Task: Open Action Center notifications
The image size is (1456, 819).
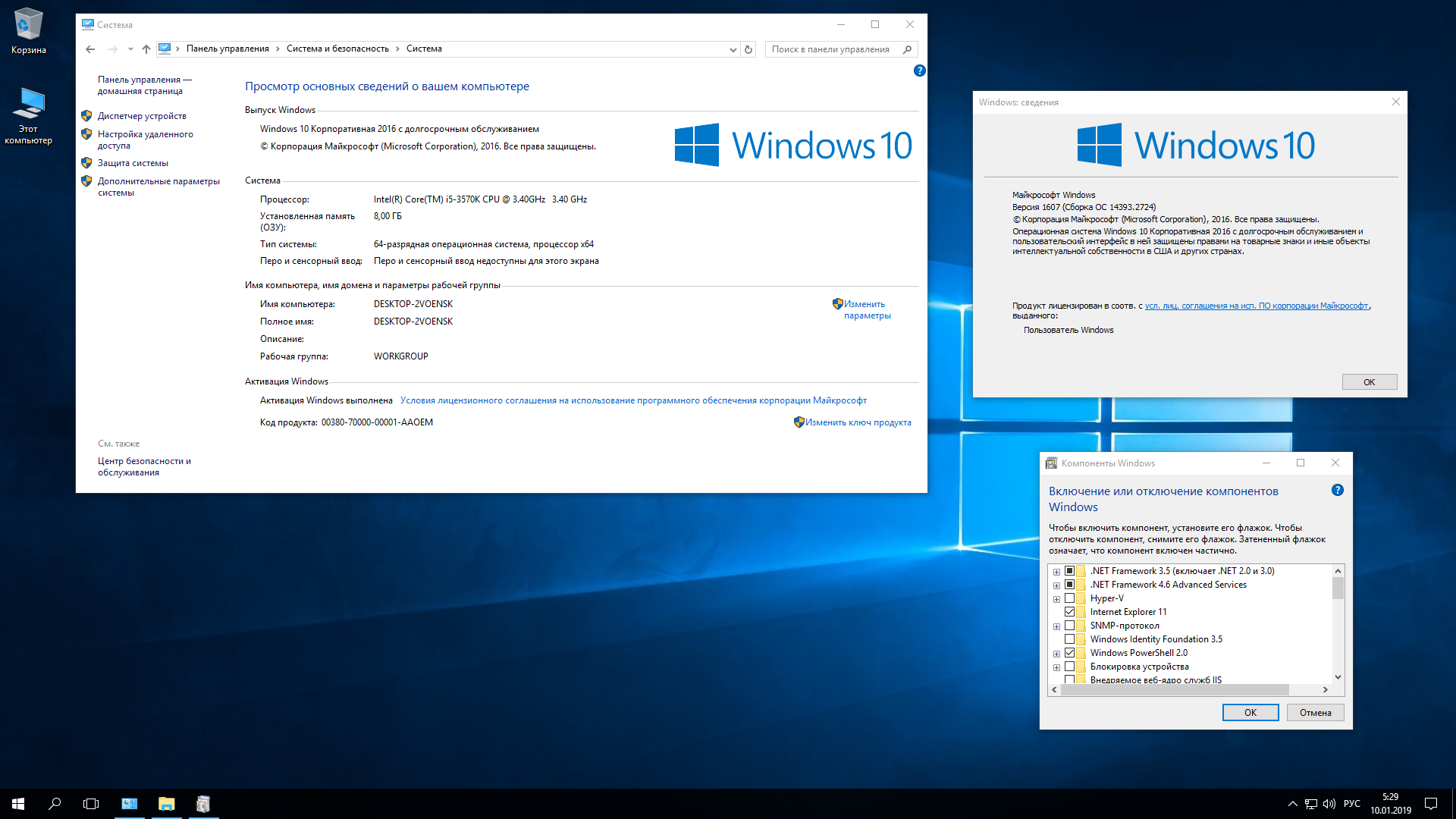Action: point(1431,804)
